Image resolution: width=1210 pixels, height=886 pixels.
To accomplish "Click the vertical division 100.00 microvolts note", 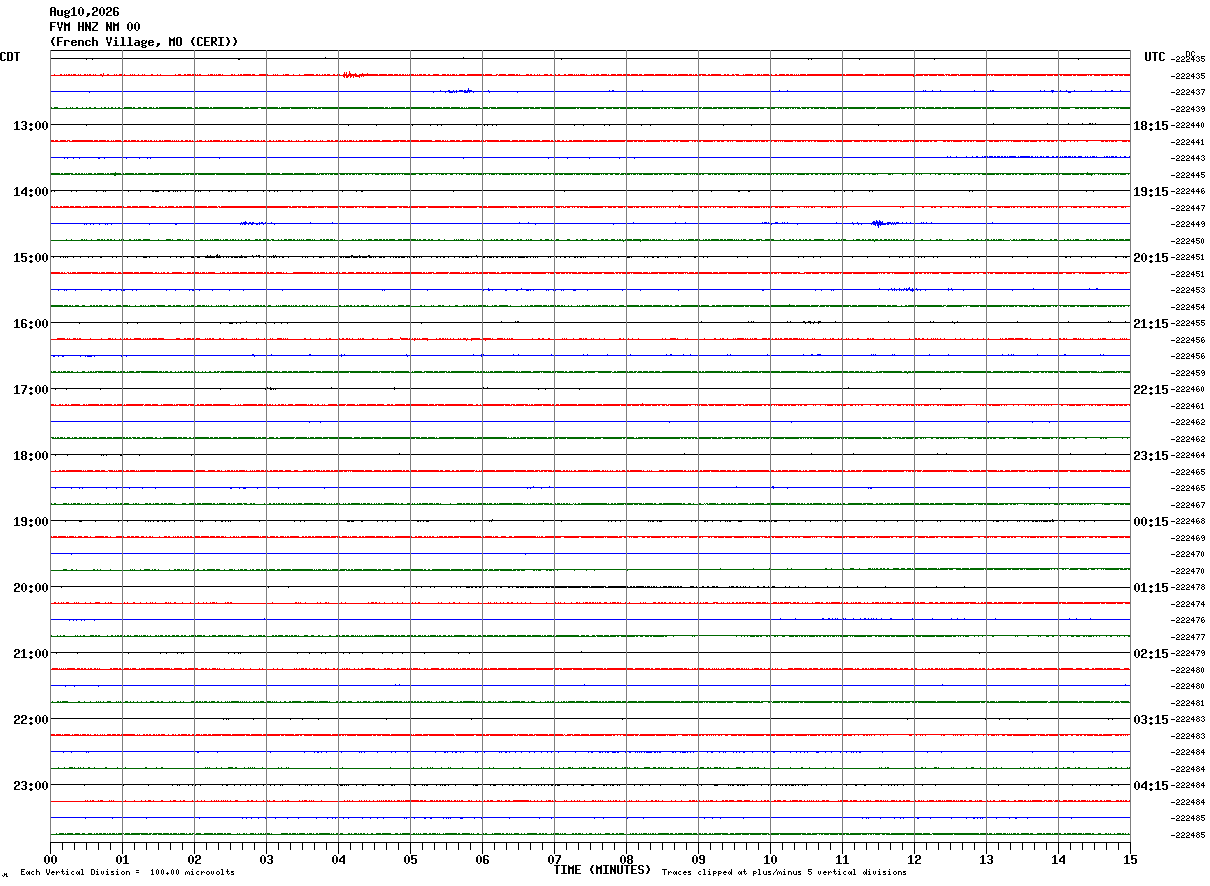I will pyautogui.click(x=127, y=872).
